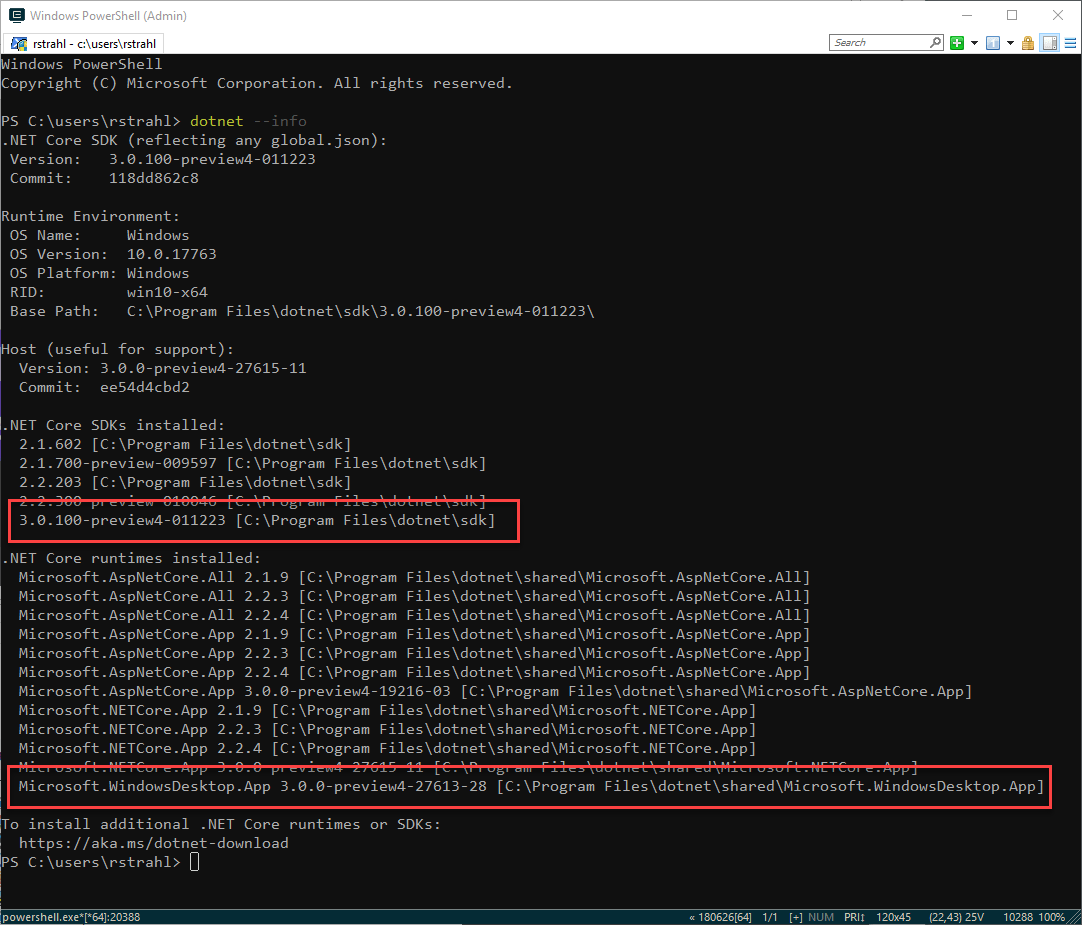Screen dimensions: 1082x930
Task: Click 'Microsoft.AspNetCore.All 2.2.3' runtime row
Action: (414, 596)
